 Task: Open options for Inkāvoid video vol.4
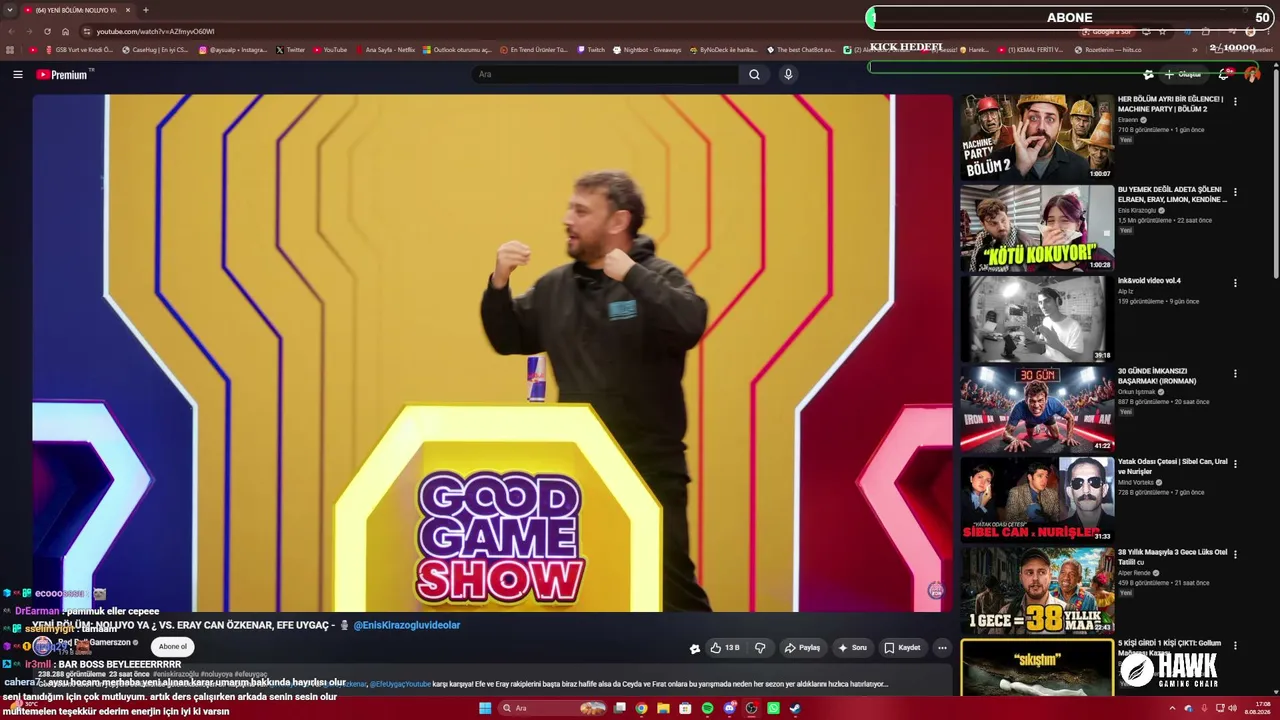point(1235,283)
